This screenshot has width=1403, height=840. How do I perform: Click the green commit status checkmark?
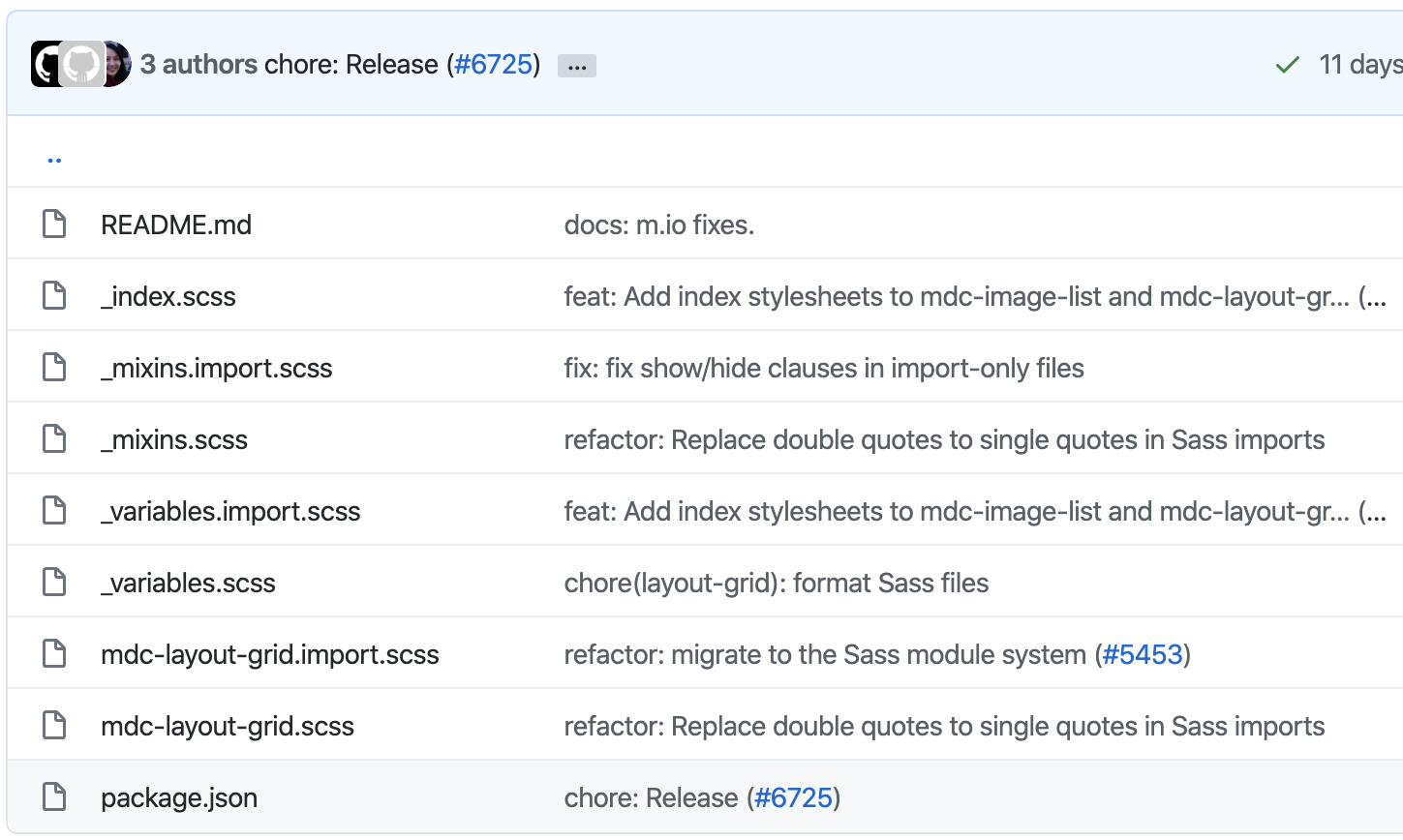1287,64
